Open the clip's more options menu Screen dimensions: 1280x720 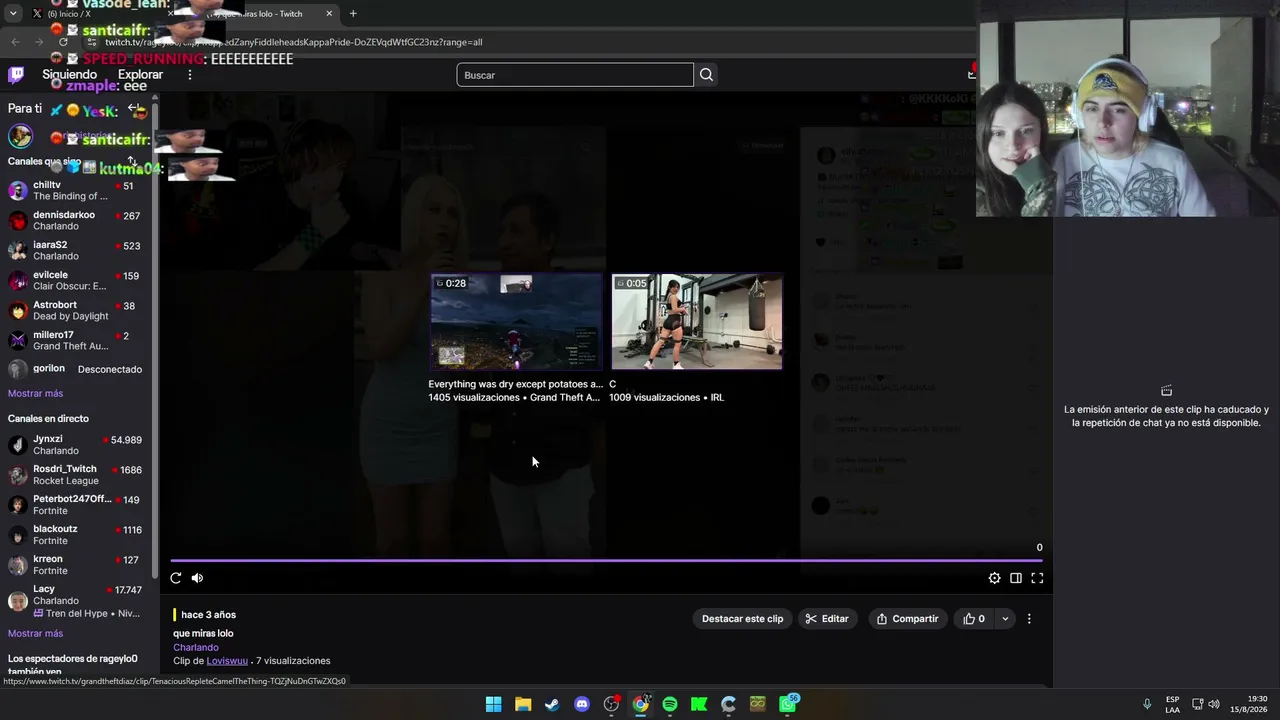coord(1029,619)
